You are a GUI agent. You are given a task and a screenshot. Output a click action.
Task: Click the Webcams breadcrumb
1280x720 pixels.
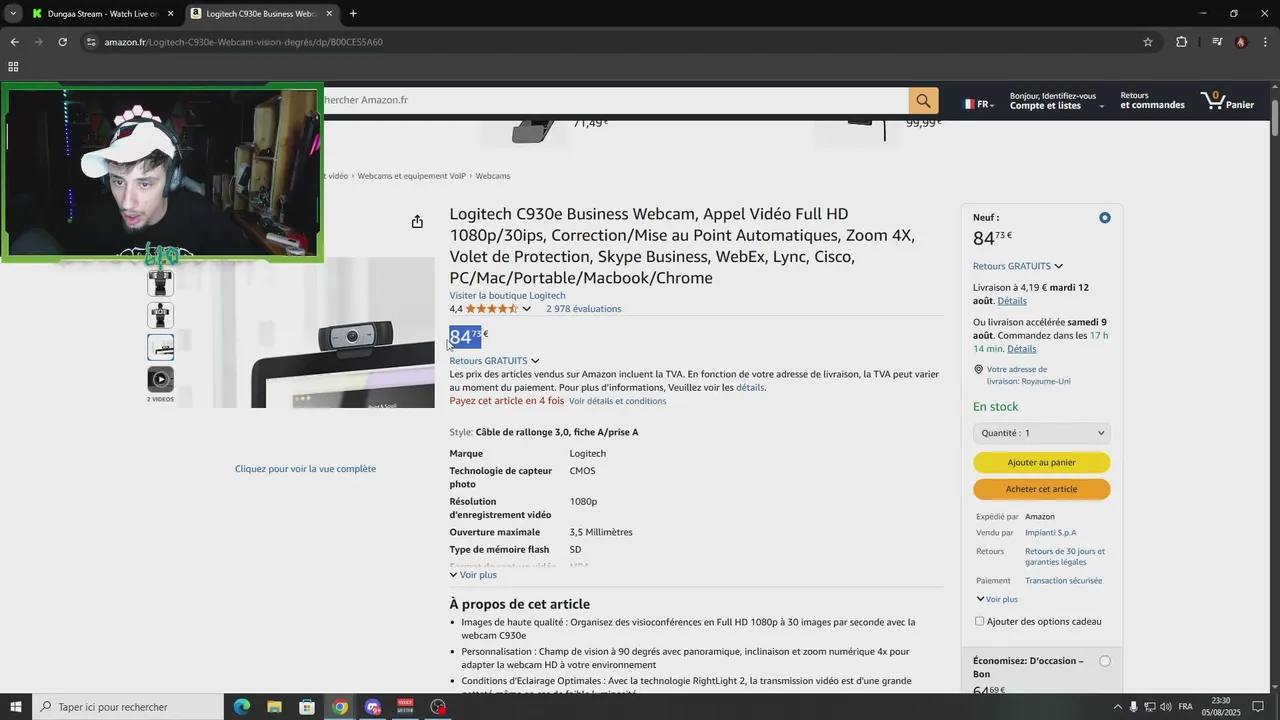coord(493,176)
